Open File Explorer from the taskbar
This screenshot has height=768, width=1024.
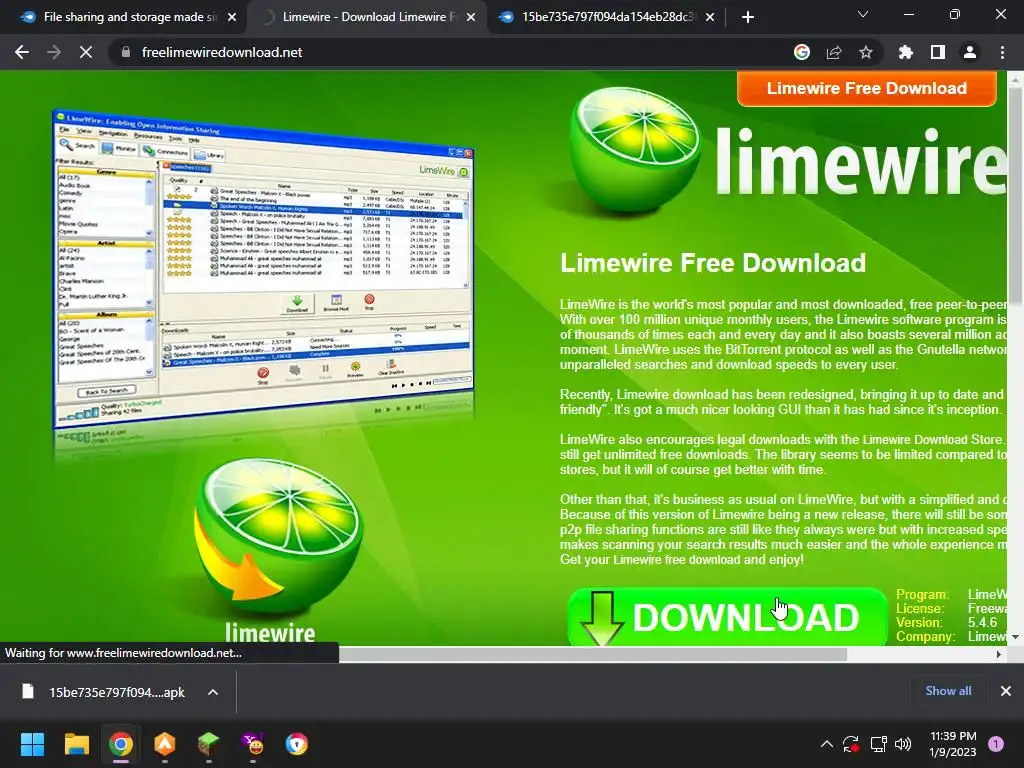76,744
